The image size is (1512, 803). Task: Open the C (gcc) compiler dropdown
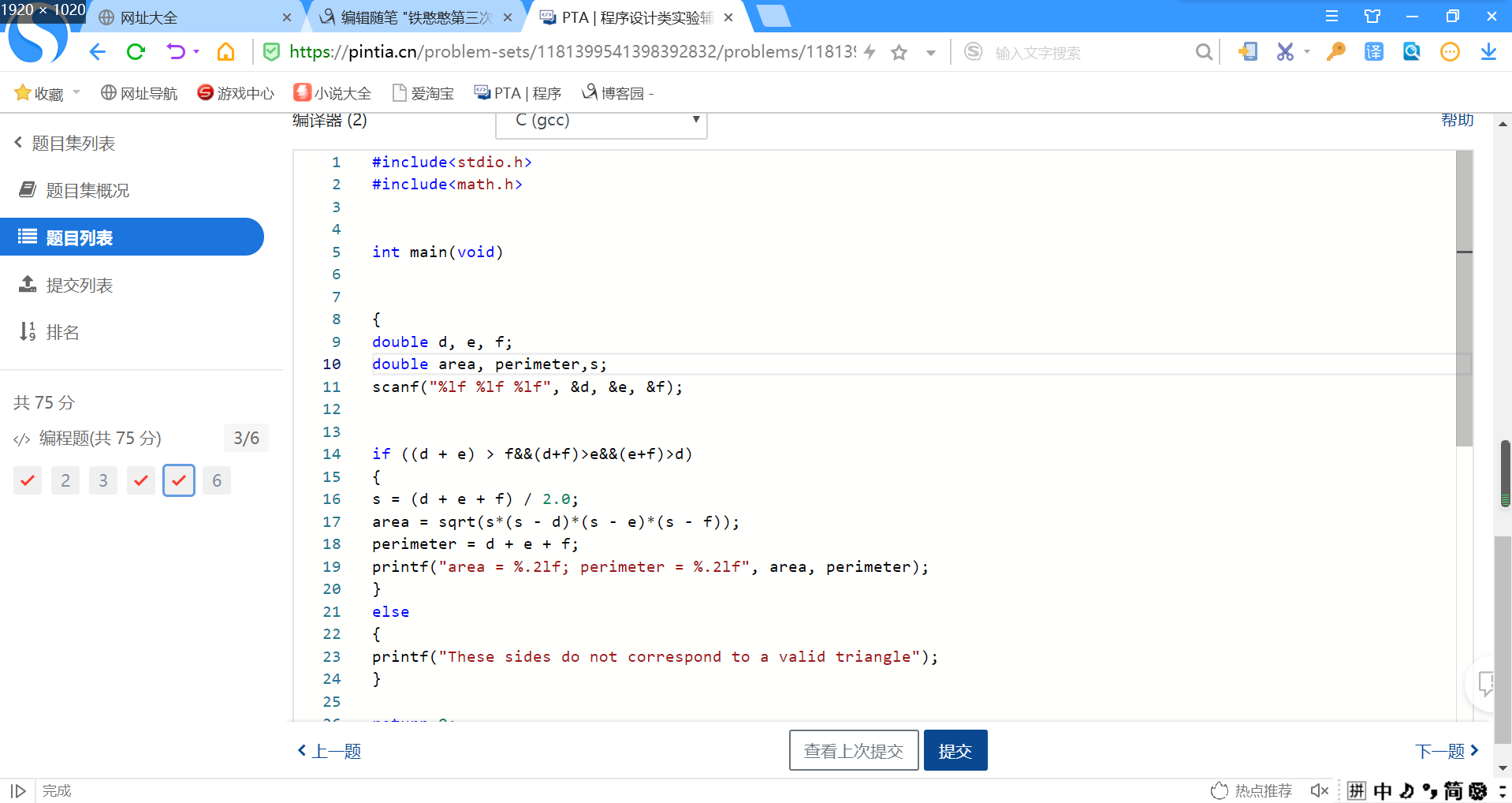(601, 122)
